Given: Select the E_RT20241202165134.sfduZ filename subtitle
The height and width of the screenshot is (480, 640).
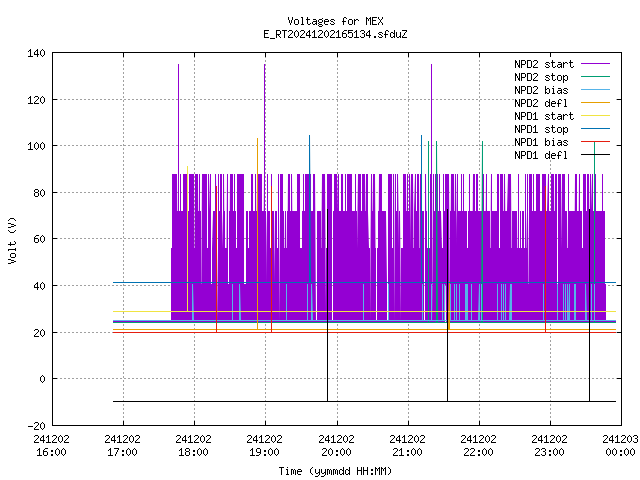Looking at the screenshot, I should pyautogui.click(x=335, y=34).
